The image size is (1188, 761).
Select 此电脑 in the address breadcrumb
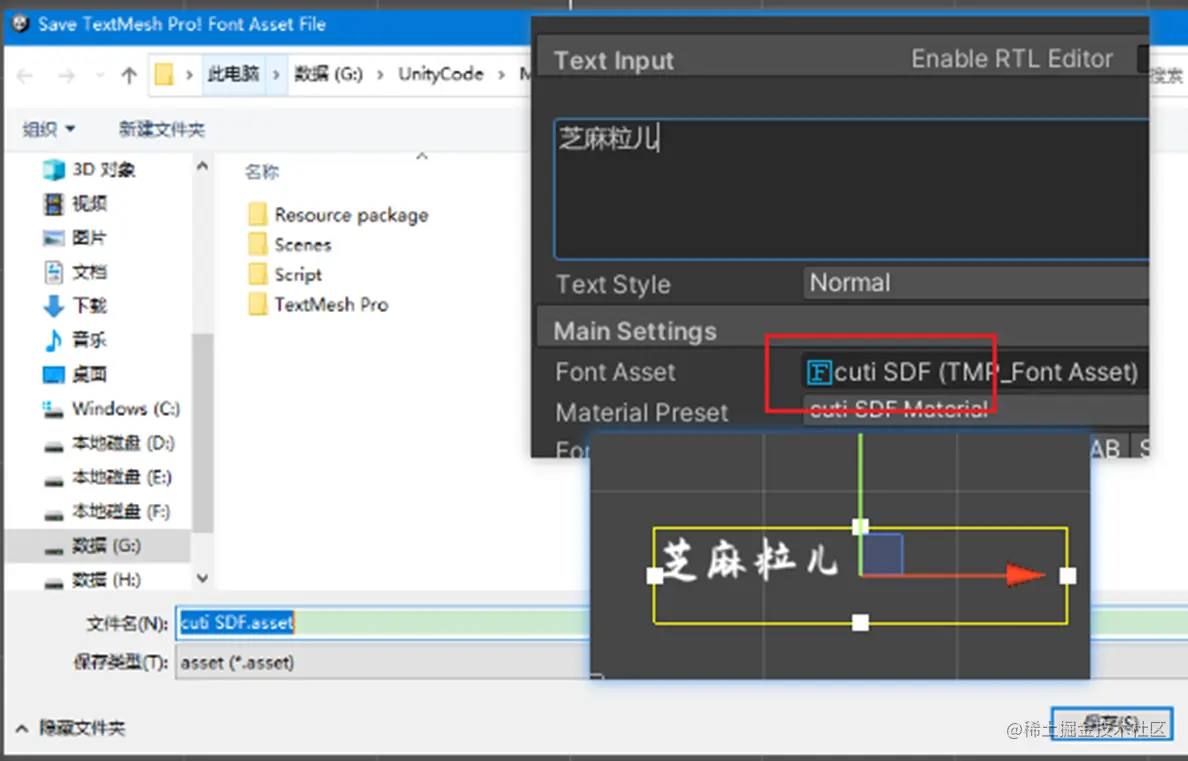coord(233,74)
